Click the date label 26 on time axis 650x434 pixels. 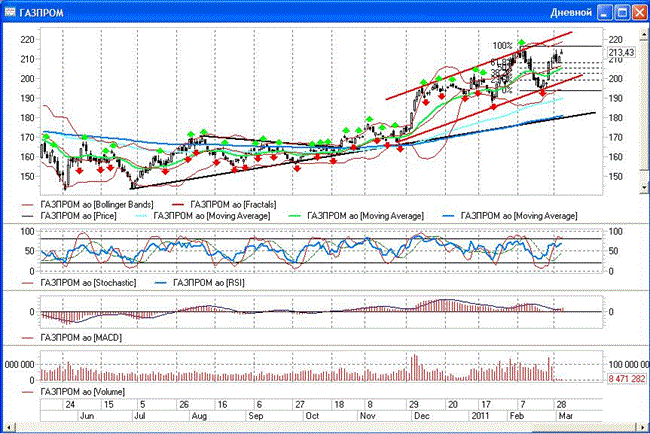tap(184, 404)
